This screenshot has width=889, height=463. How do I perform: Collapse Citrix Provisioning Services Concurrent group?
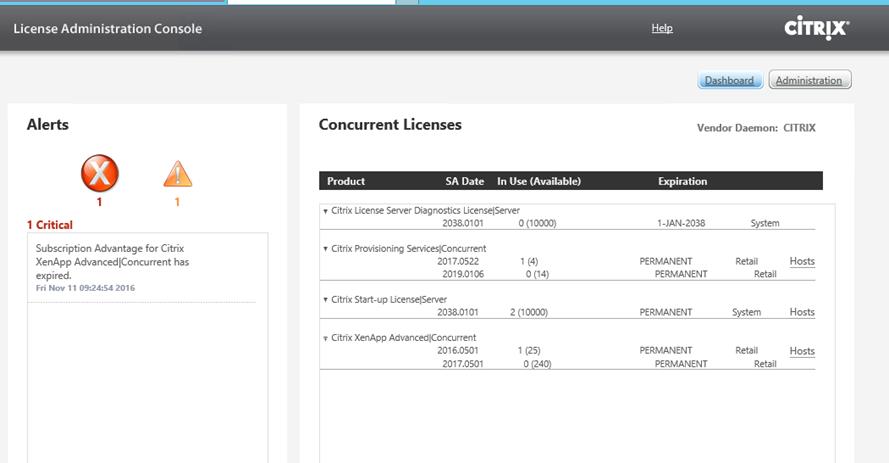pyautogui.click(x=325, y=249)
